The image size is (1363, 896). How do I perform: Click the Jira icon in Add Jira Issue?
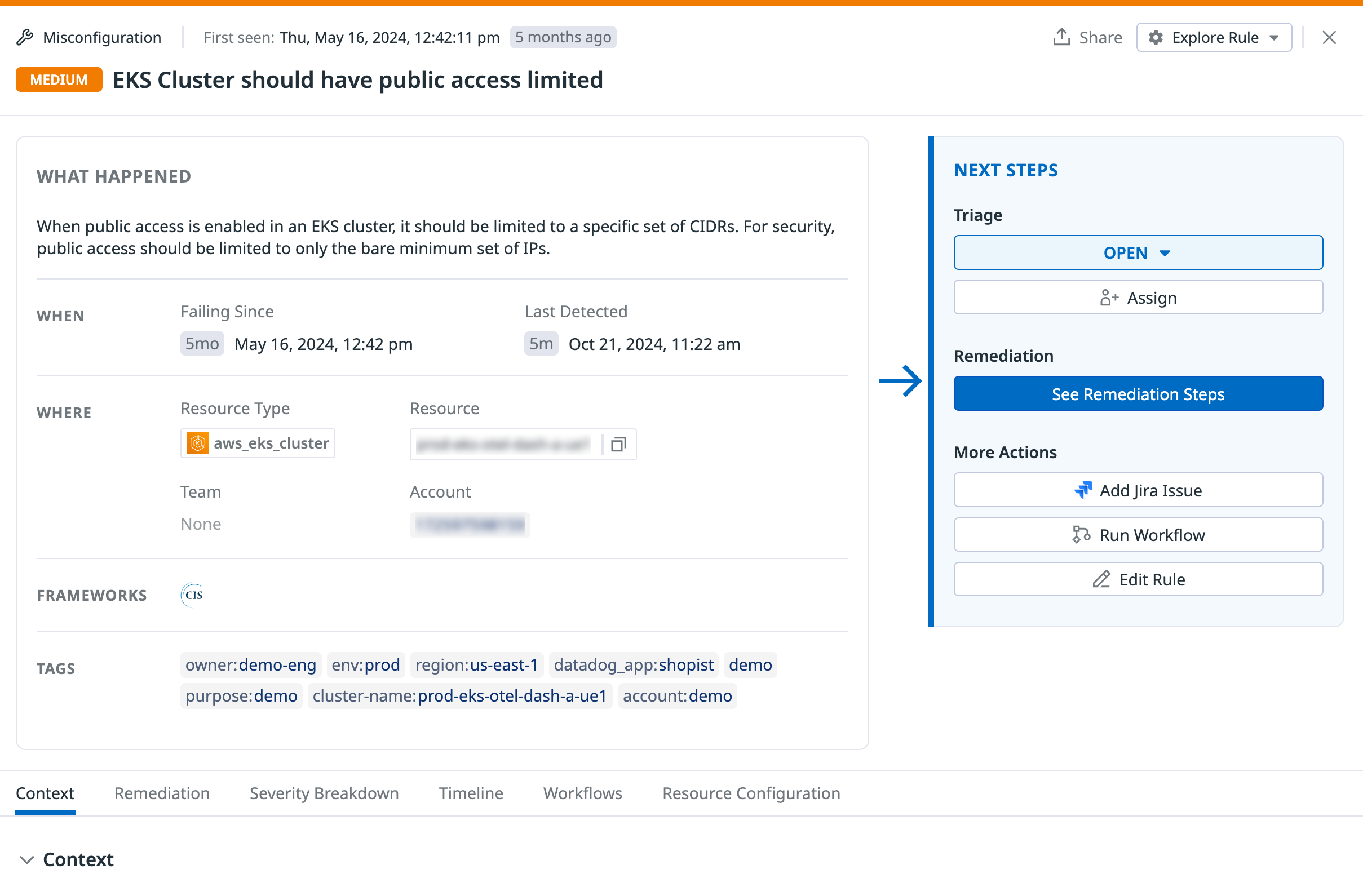point(1083,490)
